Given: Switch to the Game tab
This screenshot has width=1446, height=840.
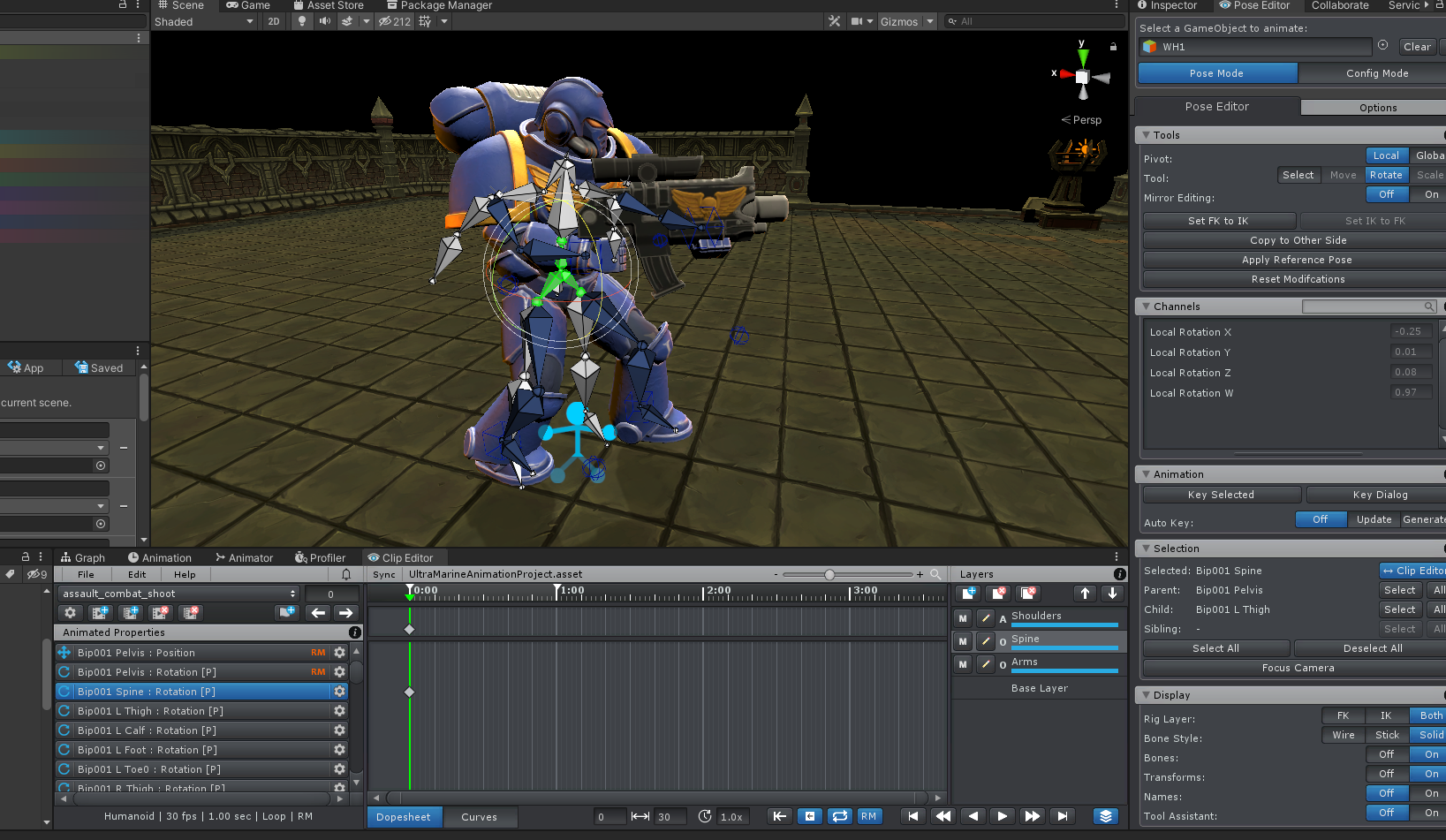Looking at the screenshot, I should [x=248, y=5].
